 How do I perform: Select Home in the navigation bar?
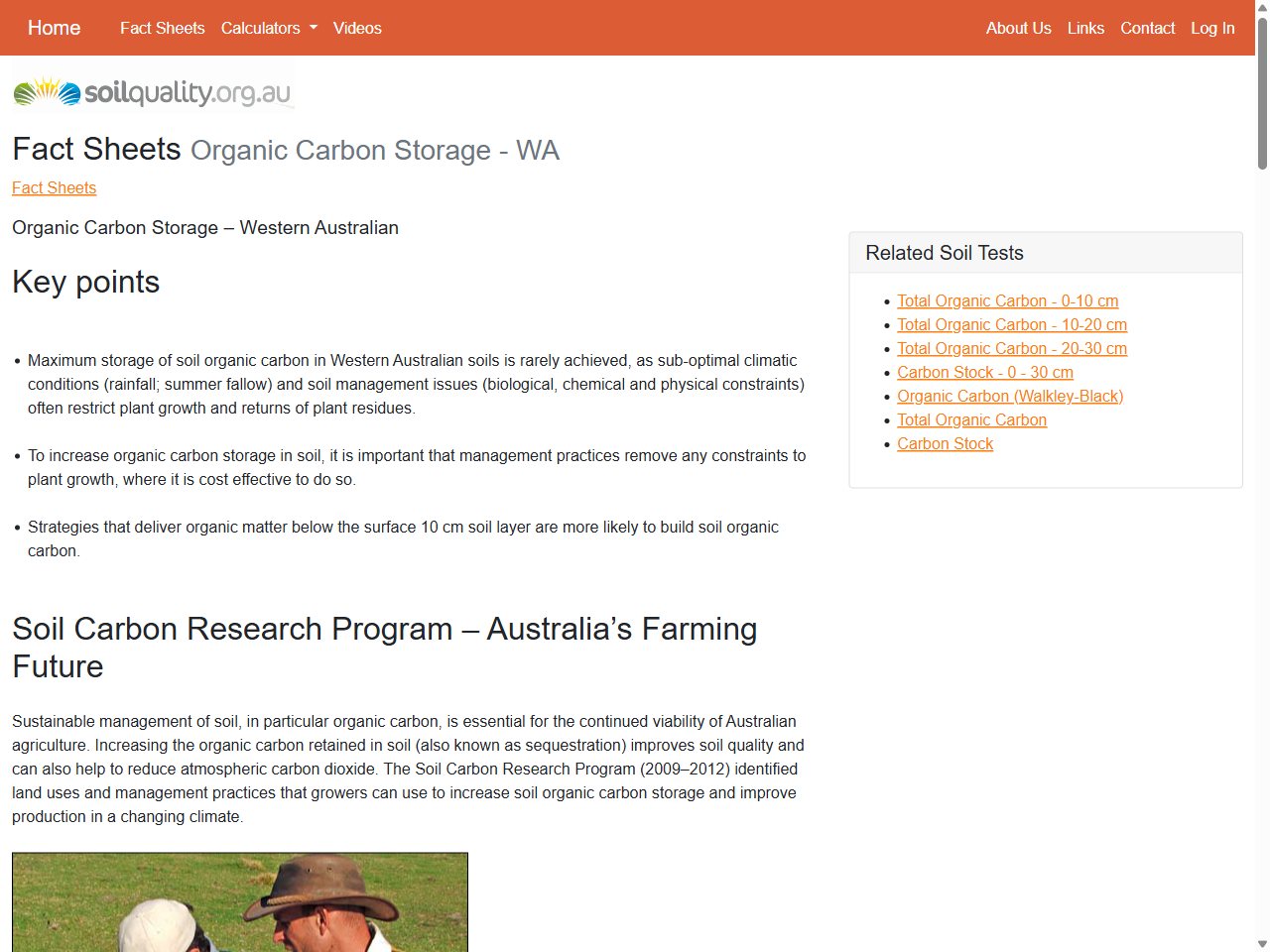[x=54, y=28]
